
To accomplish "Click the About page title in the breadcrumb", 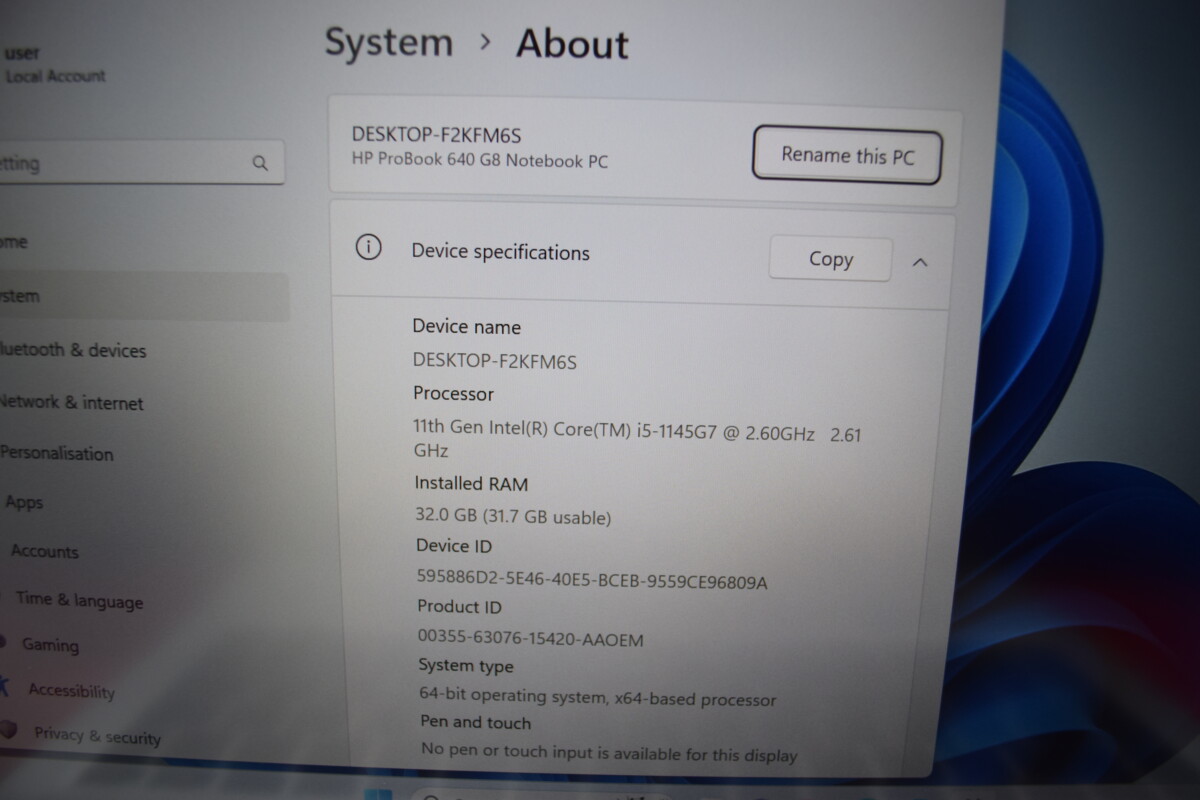I will [x=572, y=44].
